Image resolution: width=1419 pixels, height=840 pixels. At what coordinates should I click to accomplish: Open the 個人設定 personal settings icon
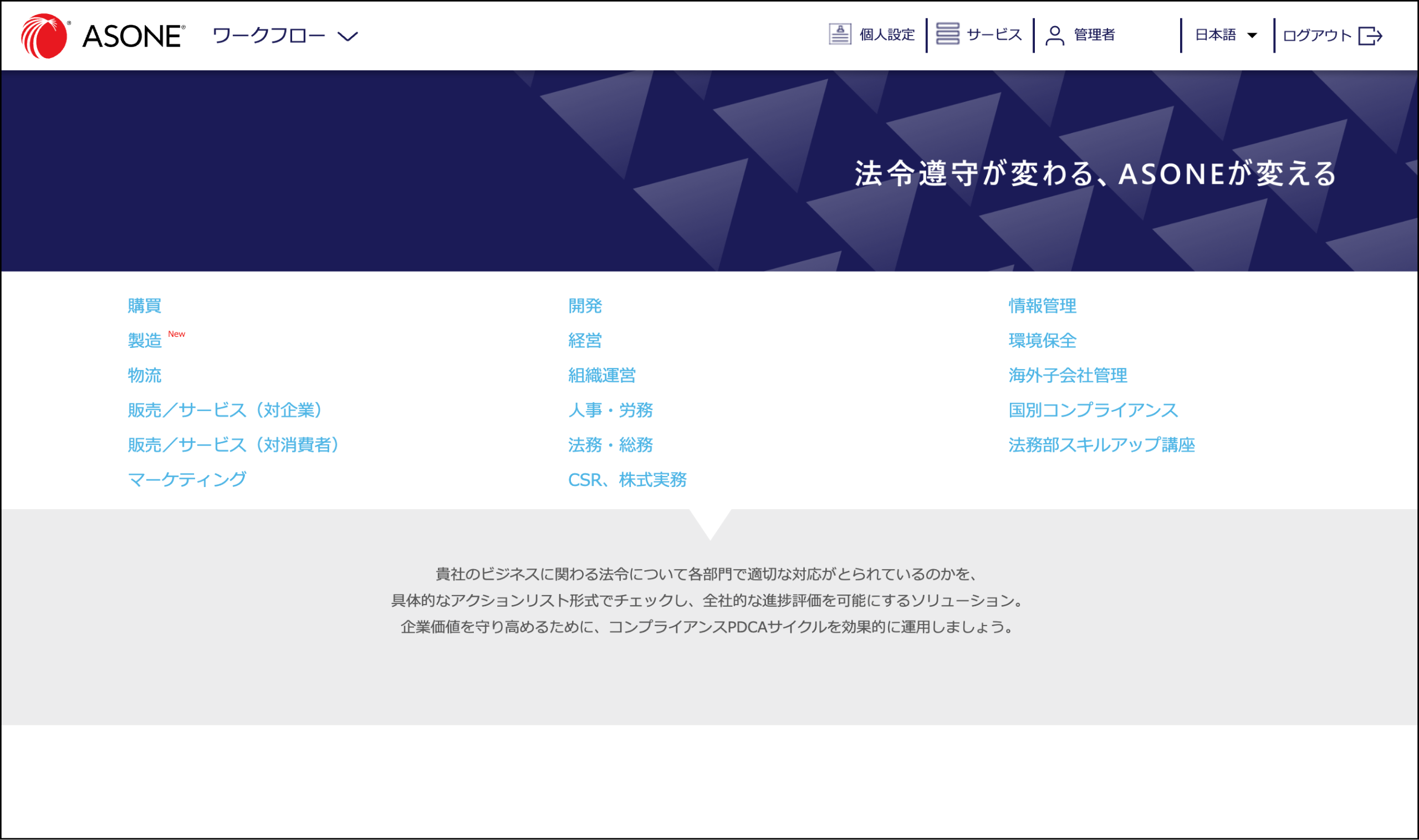click(x=840, y=34)
